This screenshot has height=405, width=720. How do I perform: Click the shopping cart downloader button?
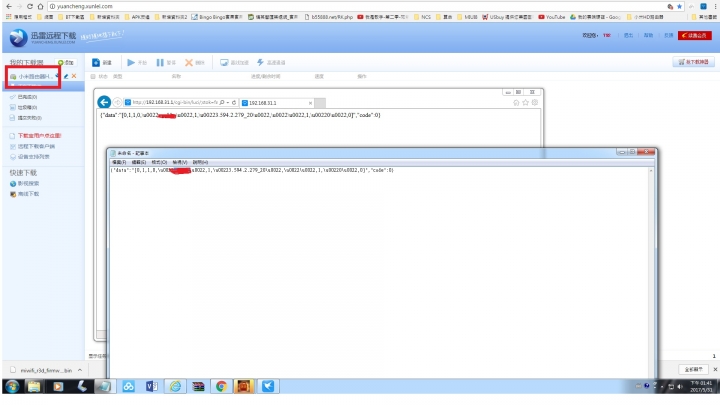tap(693, 62)
